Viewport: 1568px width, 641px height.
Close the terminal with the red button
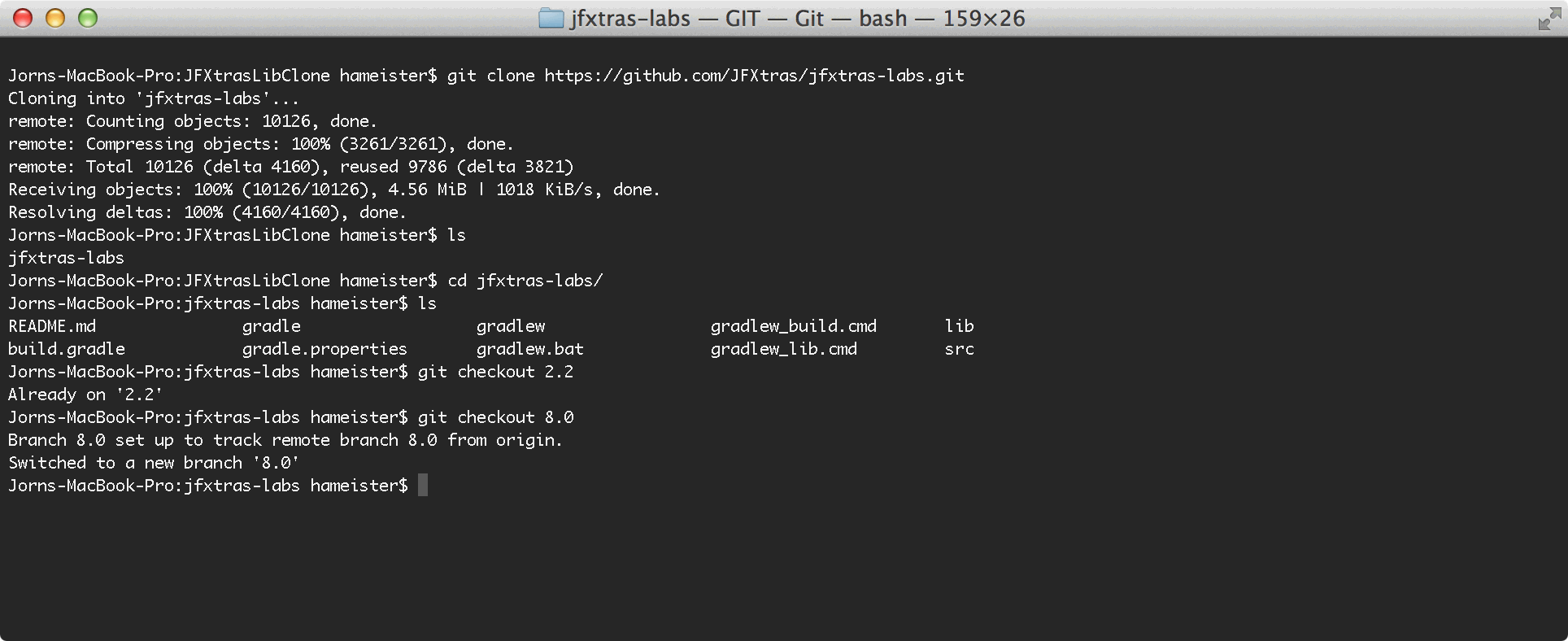(x=23, y=18)
